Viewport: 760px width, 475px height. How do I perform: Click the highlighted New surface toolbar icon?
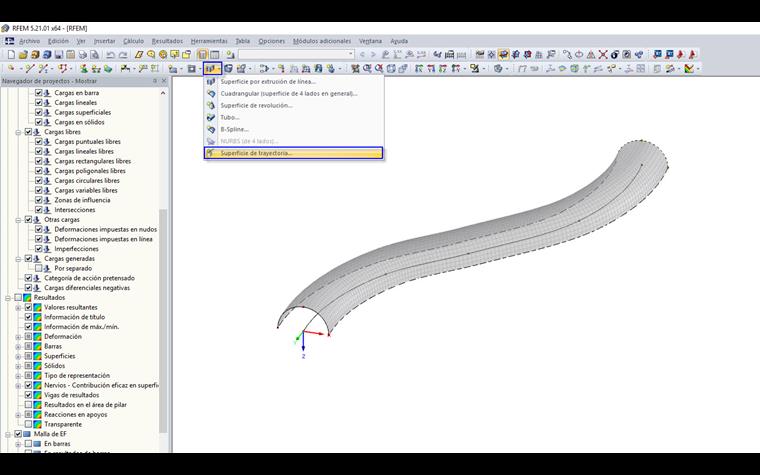(210, 69)
